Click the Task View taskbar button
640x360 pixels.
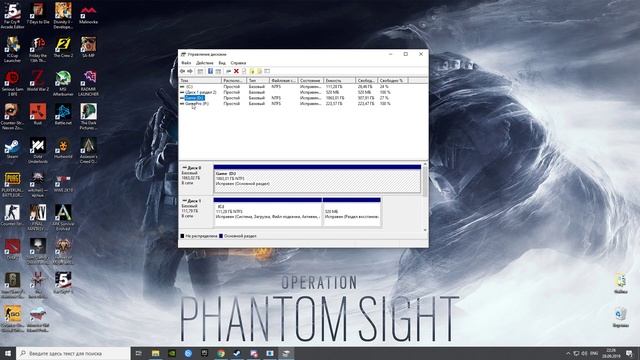click(x=138, y=353)
